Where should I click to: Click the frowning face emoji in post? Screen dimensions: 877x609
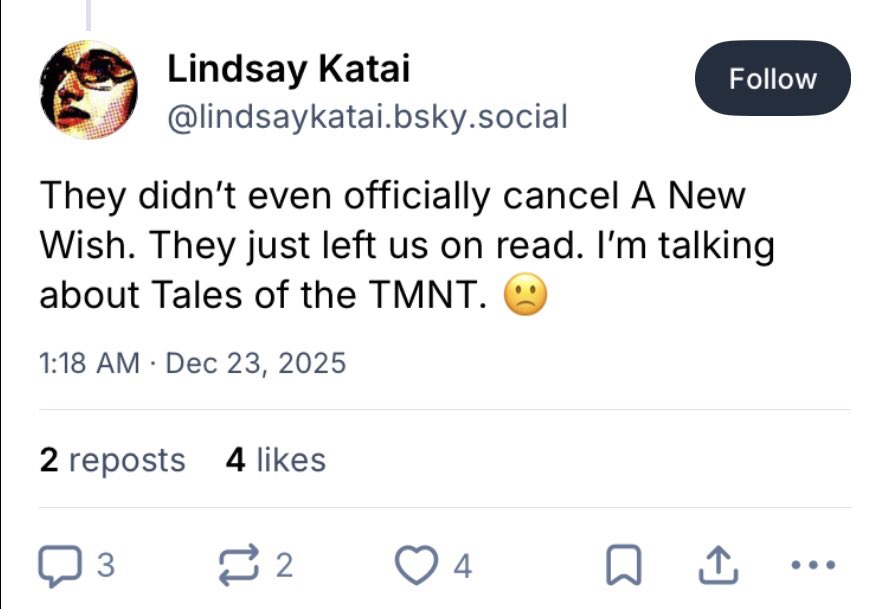[x=526, y=295]
